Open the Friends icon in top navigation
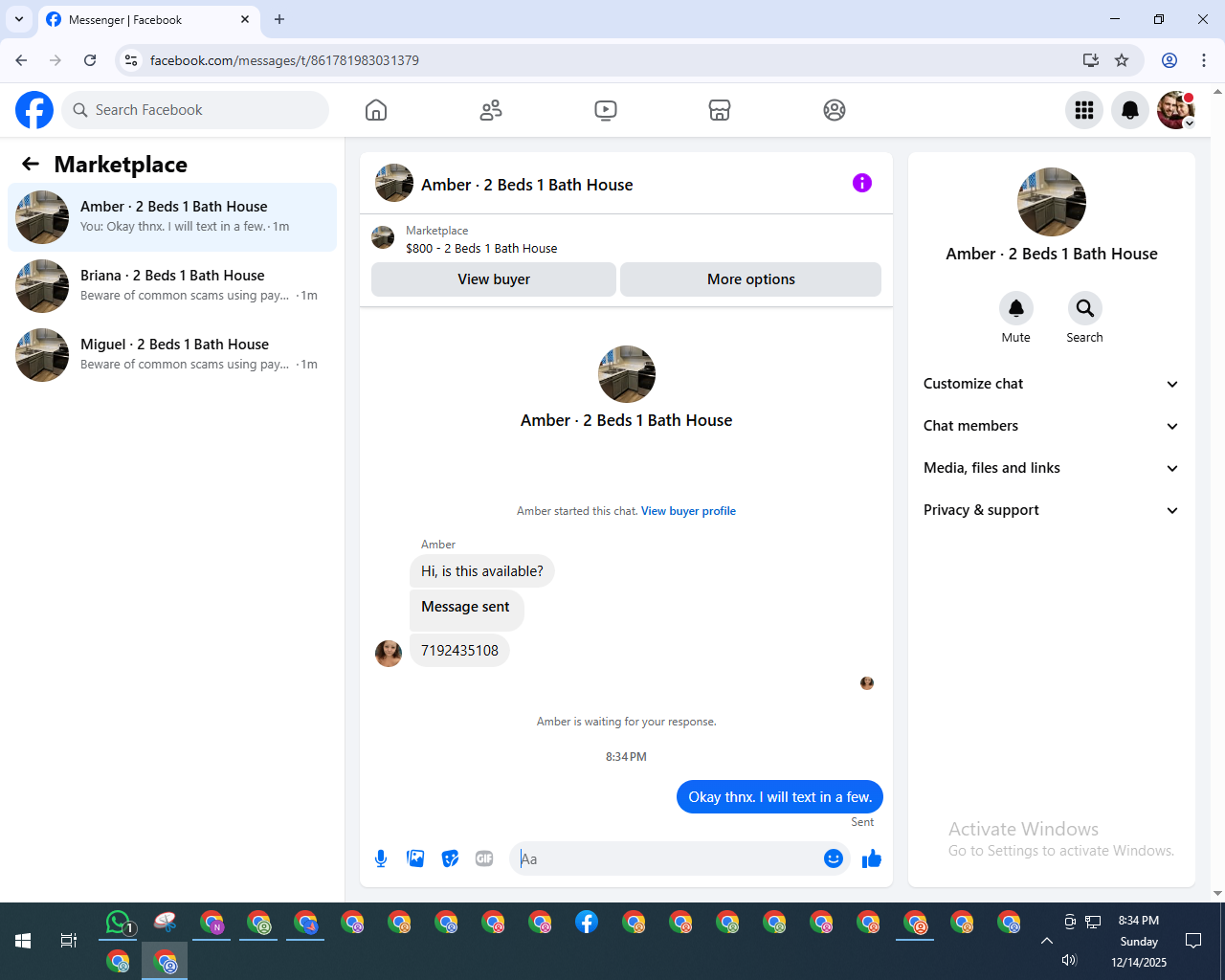Screen dimensions: 1225x980 pos(491,110)
